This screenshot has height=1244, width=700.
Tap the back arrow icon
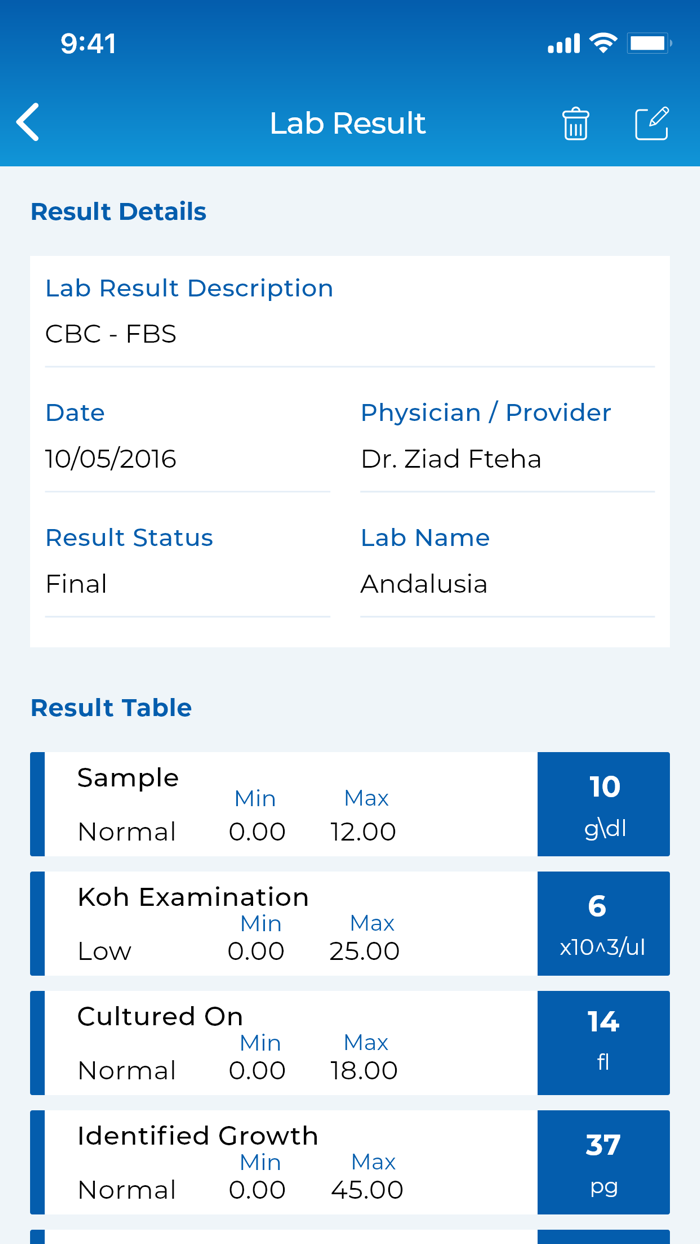pyautogui.click(x=28, y=123)
